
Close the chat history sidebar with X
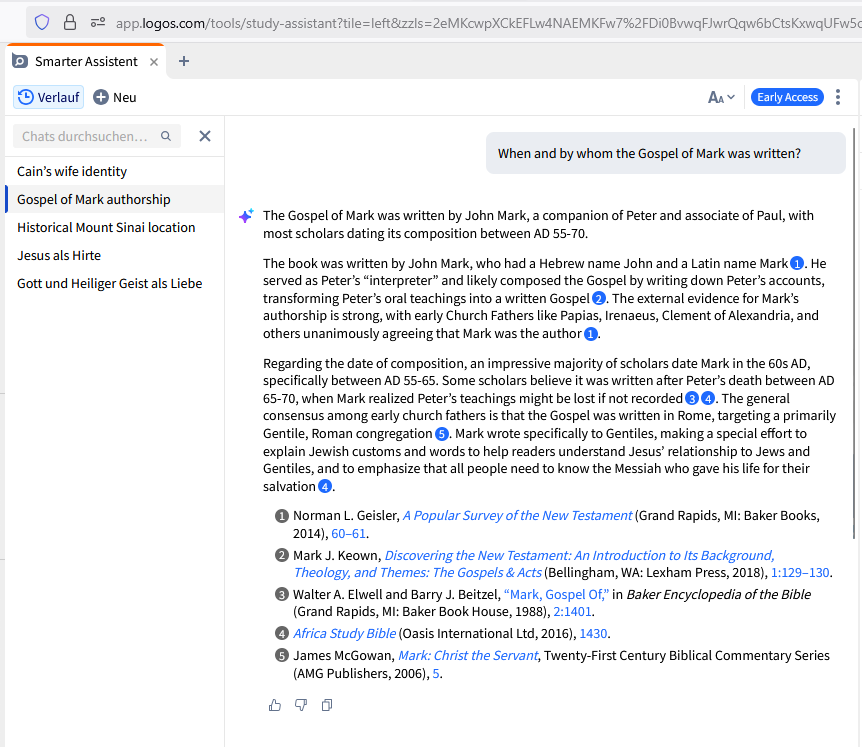point(205,136)
